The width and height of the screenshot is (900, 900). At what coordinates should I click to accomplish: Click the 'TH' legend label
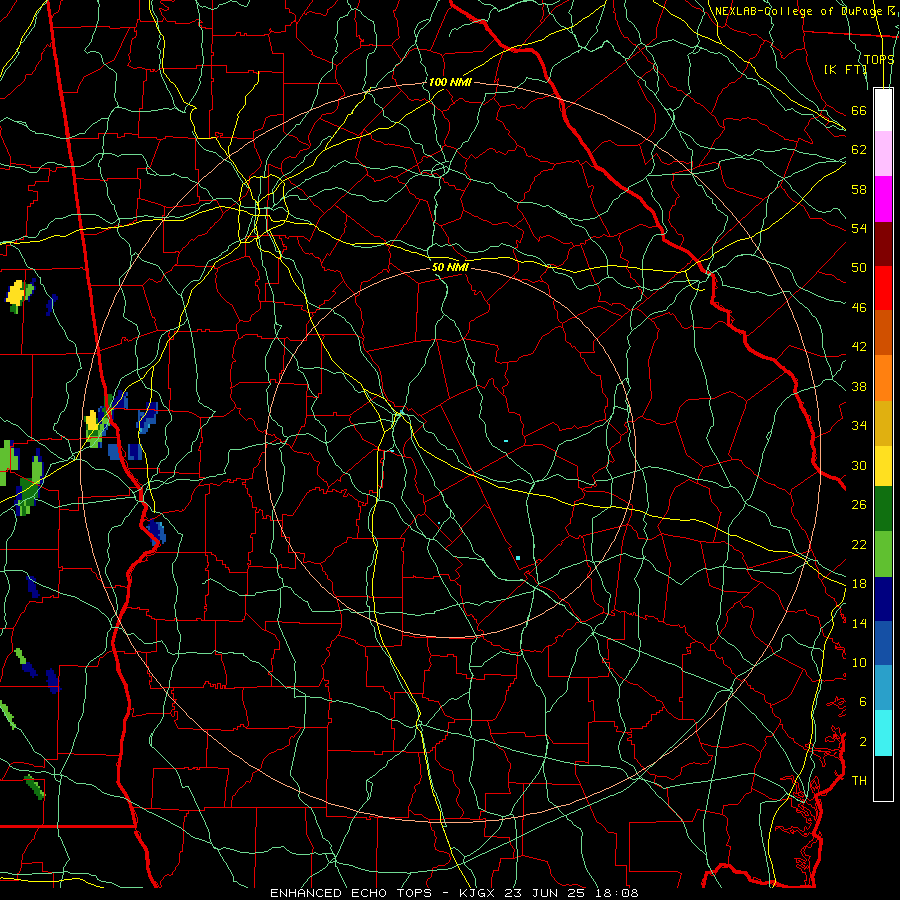click(x=859, y=780)
